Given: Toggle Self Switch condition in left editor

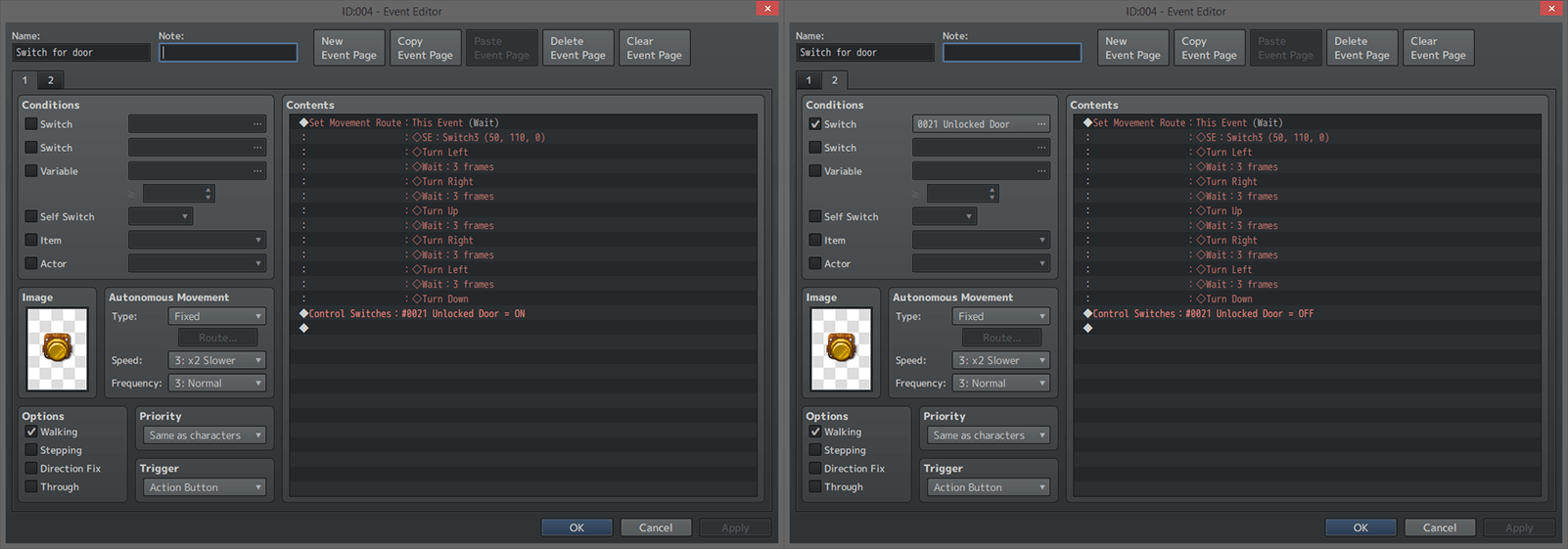Looking at the screenshot, I should 31,216.
